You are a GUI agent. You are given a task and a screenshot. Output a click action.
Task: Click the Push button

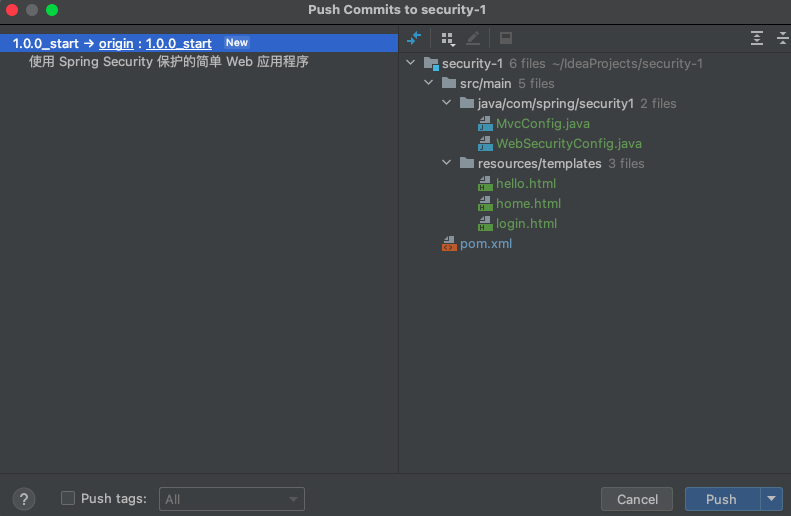pyautogui.click(x=722, y=499)
